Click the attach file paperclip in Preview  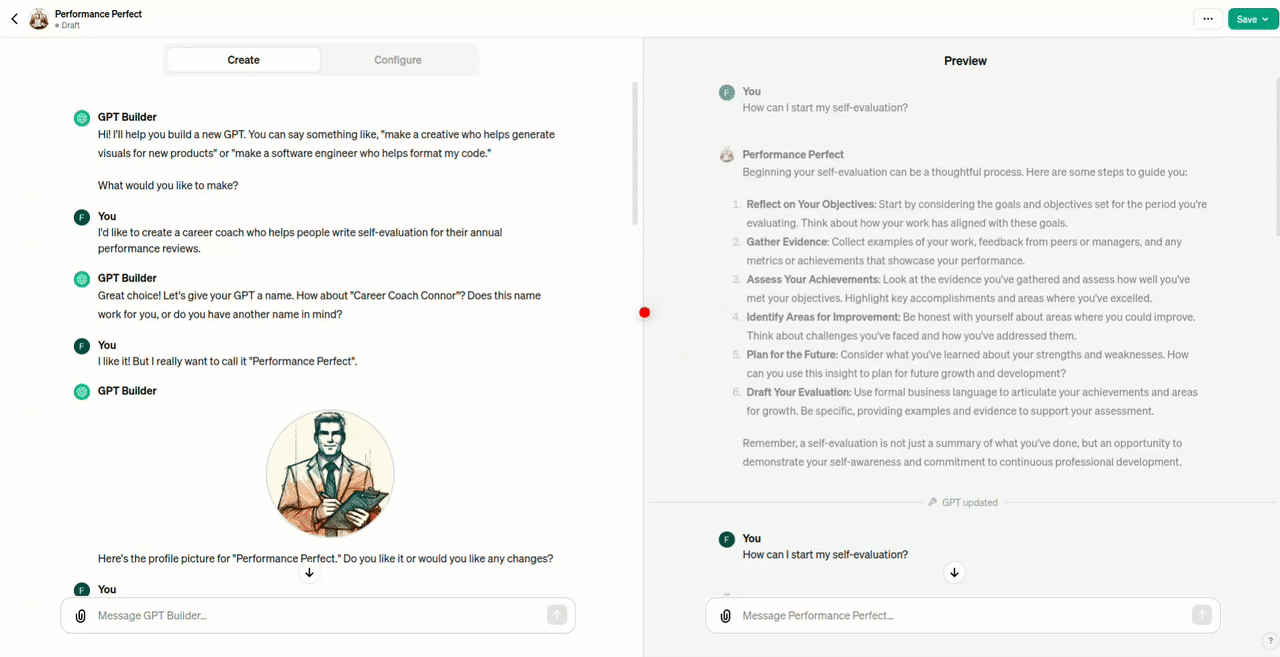[x=726, y=616]
